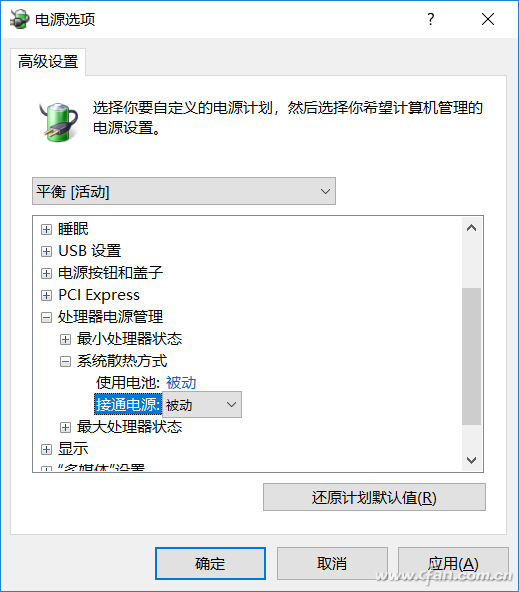The height and width of the screenshot is (592, 519).
Task: Click the 应用(A) button
Action: pyautogui.click(x=453, y=563)
